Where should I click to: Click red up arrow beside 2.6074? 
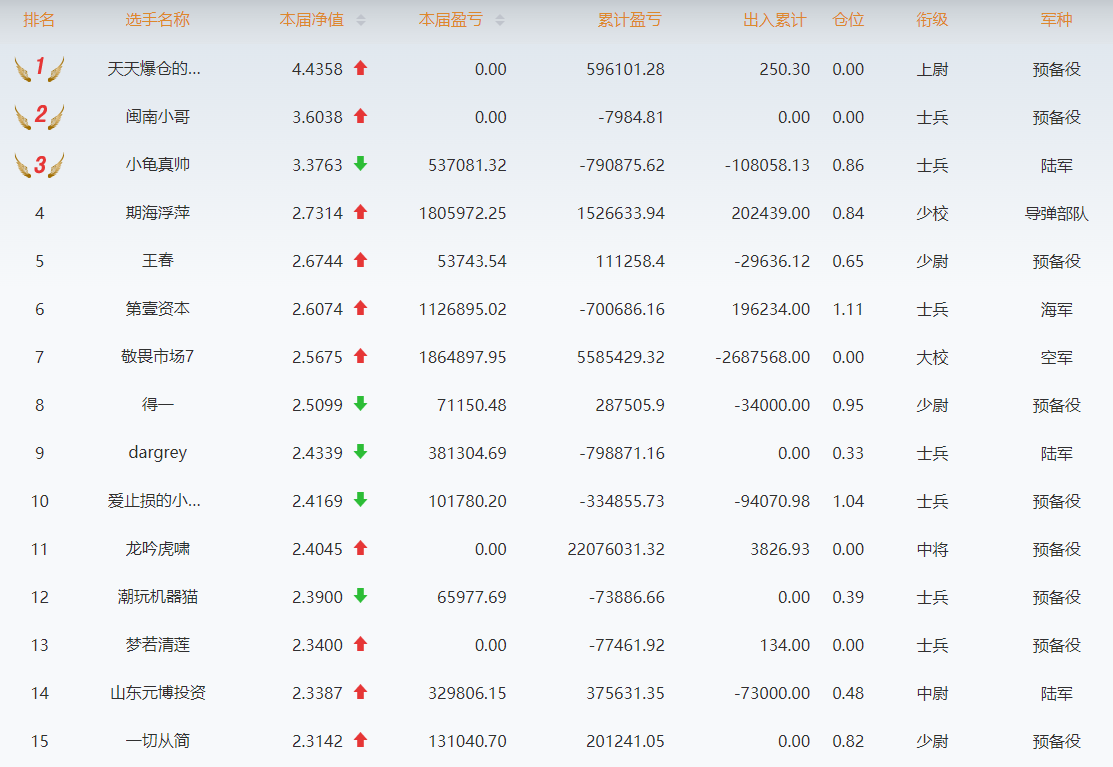(x=361, y=308)
